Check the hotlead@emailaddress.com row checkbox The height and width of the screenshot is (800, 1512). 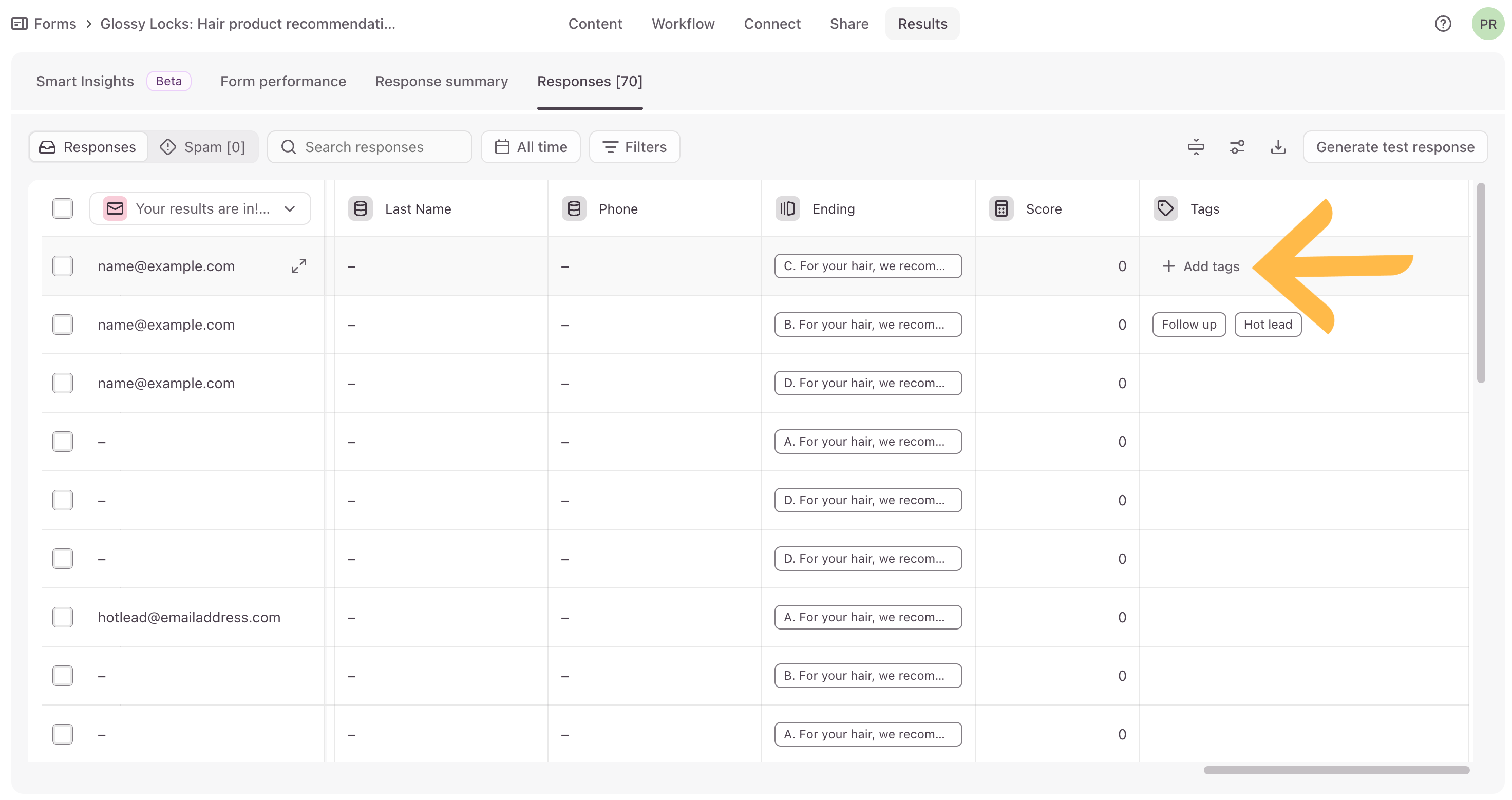pyautogui.click(x=63, y=618)
